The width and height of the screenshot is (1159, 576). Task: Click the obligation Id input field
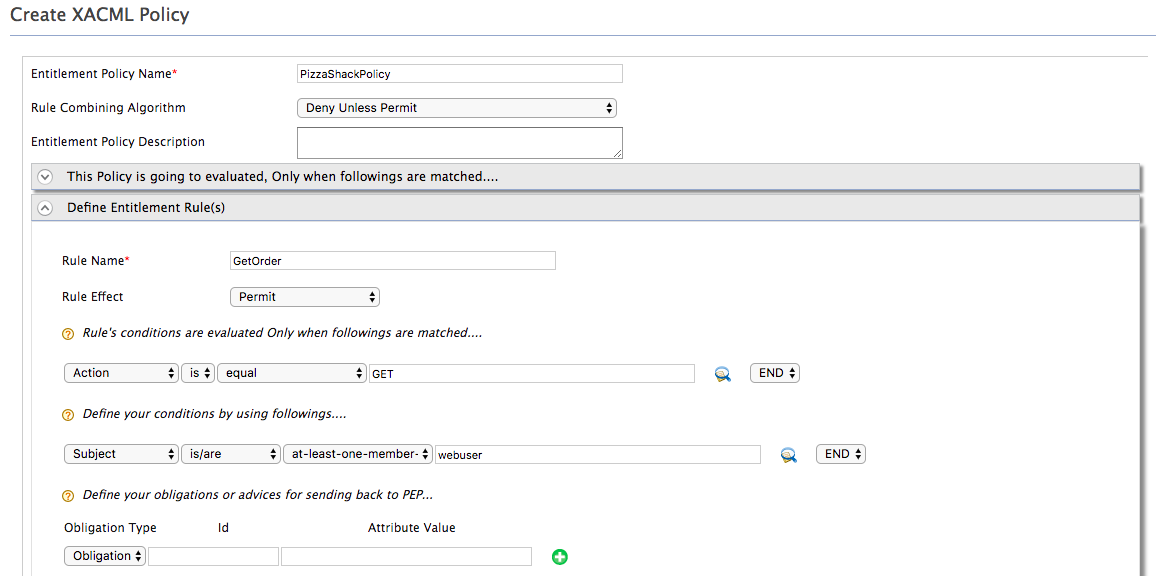pos(212,555)
